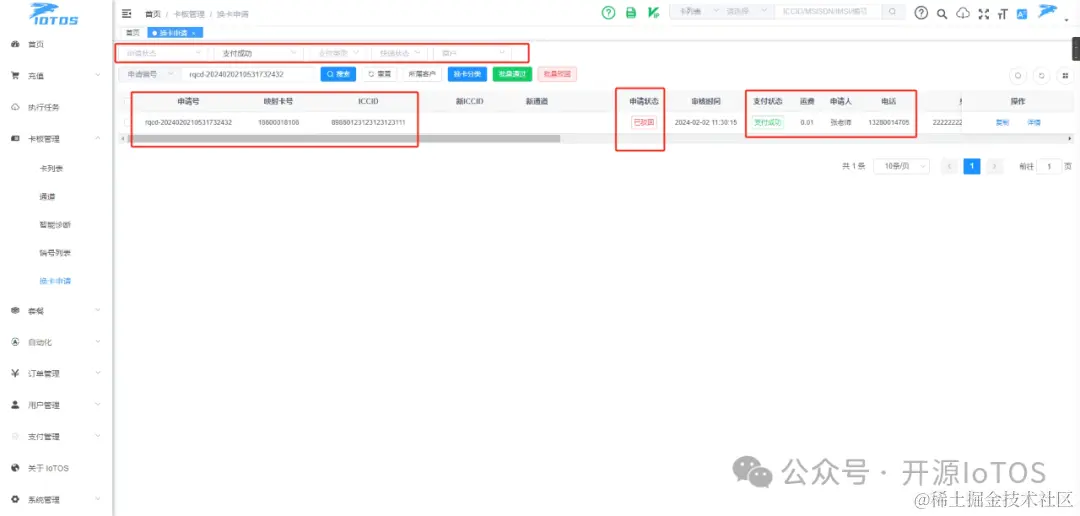
Task: Expand the 套餐 sidebar menu
Action: tap(56, 311)
